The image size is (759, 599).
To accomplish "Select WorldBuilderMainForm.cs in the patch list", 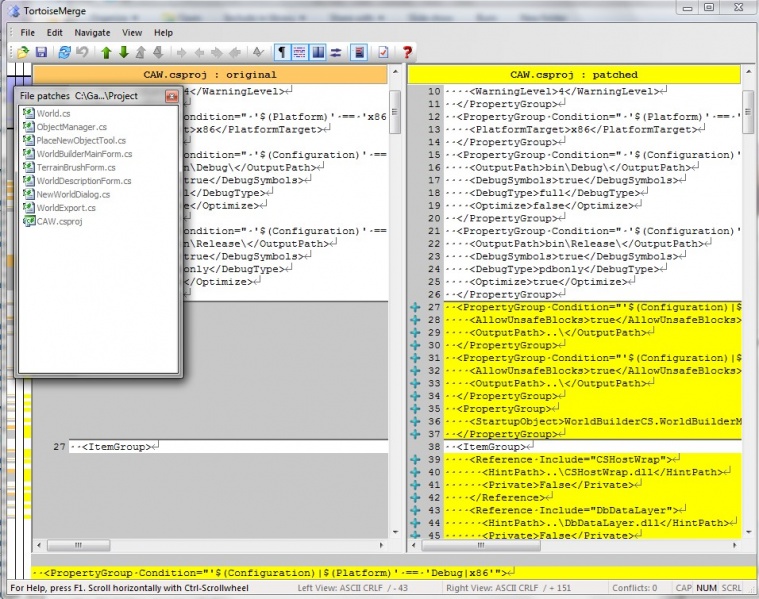I will tap(84, 154).
